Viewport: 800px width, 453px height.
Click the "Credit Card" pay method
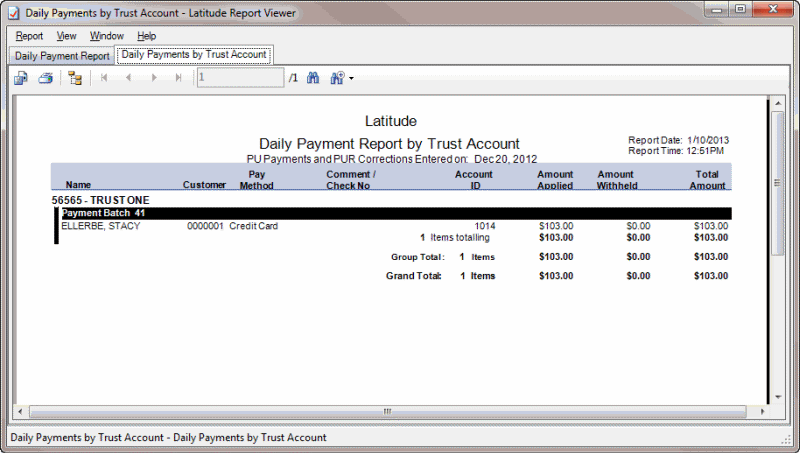[254, 226]
